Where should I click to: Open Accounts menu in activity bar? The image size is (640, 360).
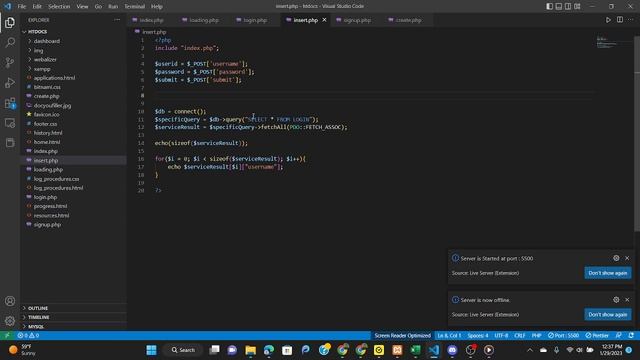(x=10, y=301)
